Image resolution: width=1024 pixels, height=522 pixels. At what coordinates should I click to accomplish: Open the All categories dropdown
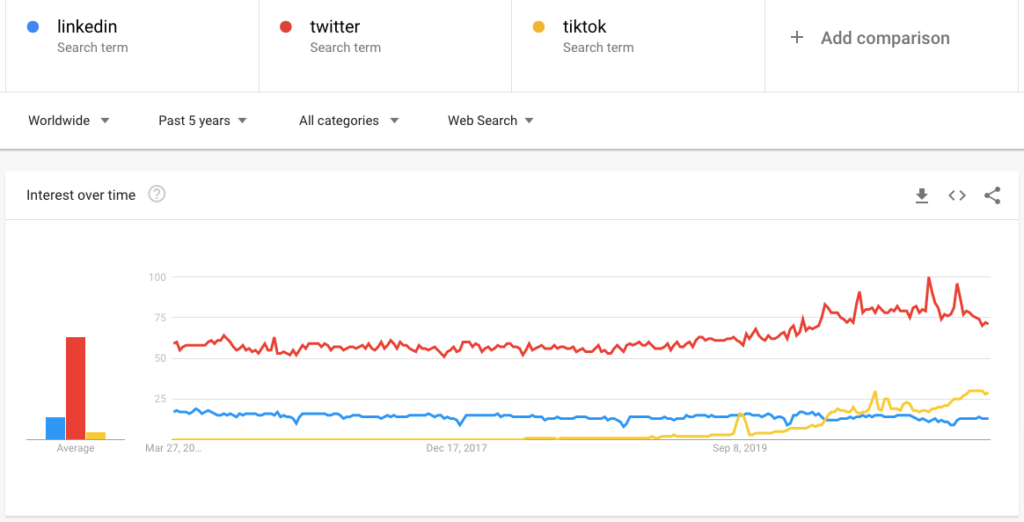pos(348,121)
